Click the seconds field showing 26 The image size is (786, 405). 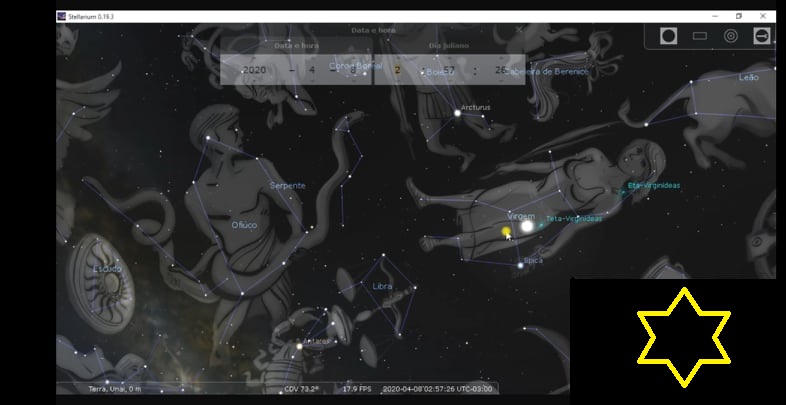pos(501,70)
